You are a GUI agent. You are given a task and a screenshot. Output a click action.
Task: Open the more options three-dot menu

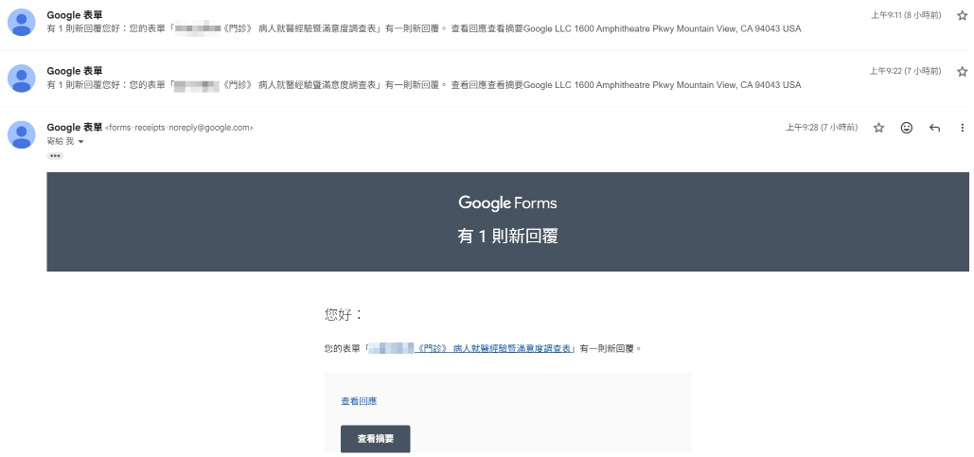coord(962,128)
